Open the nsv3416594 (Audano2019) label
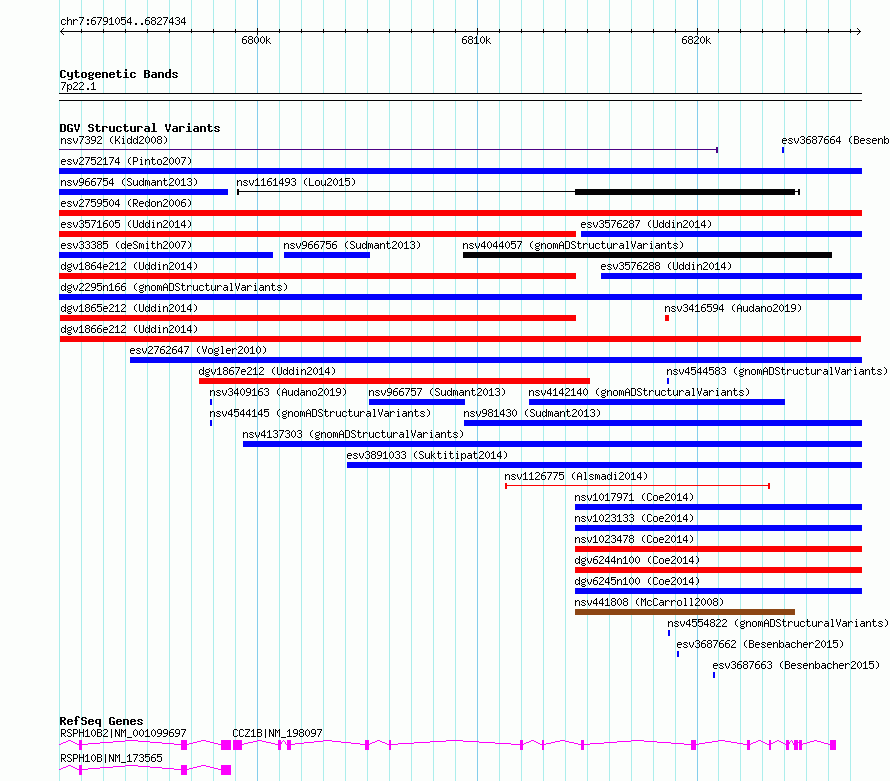The height and width of the screenshot is (781, 890). [x=733, y=308]
